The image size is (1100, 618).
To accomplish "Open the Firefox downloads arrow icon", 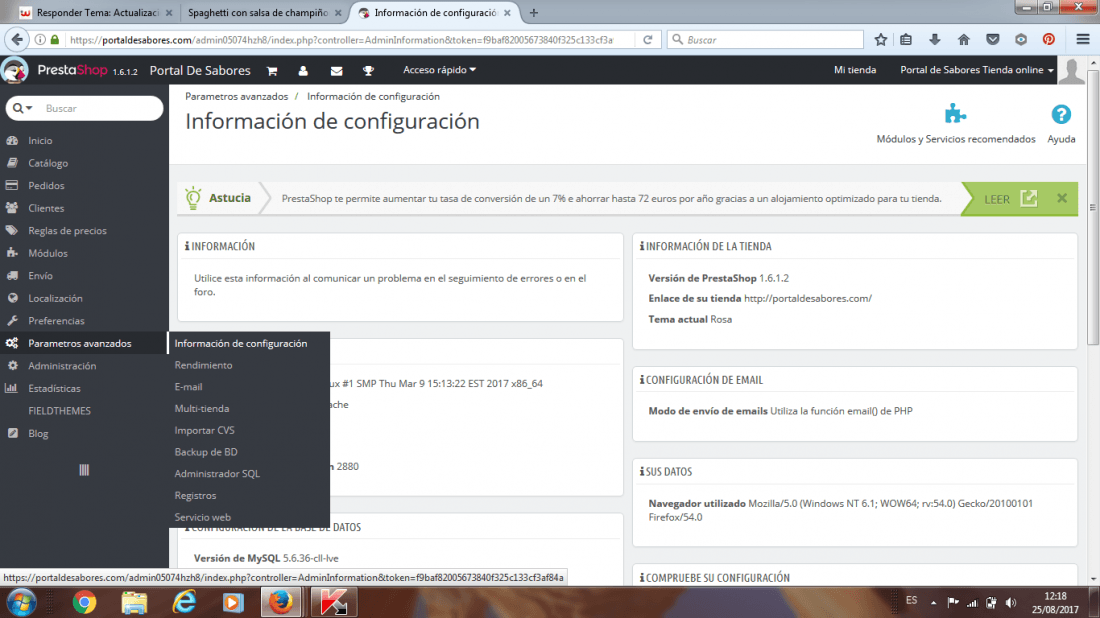I will click(x=934, y=40).
